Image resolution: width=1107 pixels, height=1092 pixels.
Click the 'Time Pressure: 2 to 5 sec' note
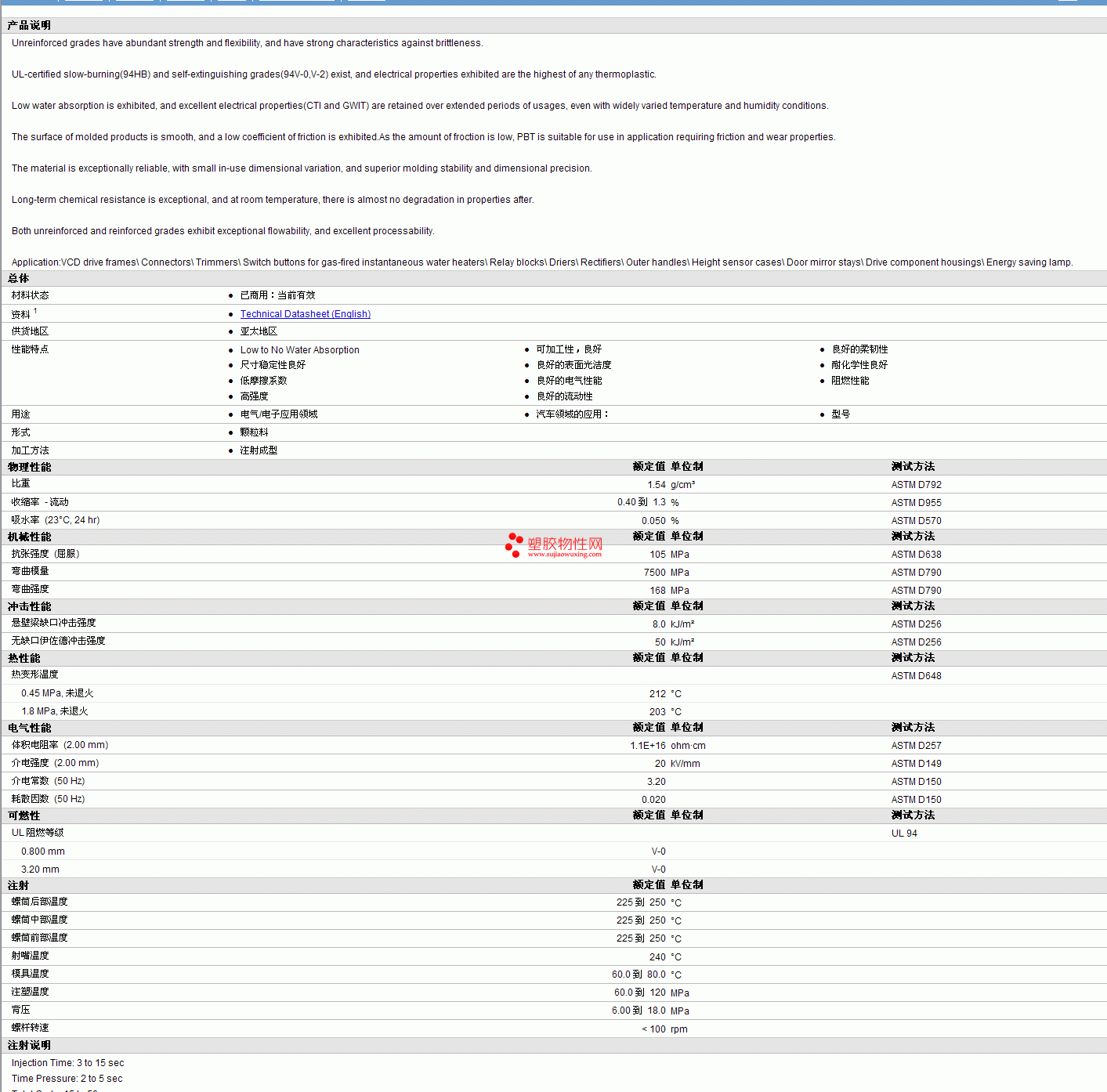tap(67, 1079)
